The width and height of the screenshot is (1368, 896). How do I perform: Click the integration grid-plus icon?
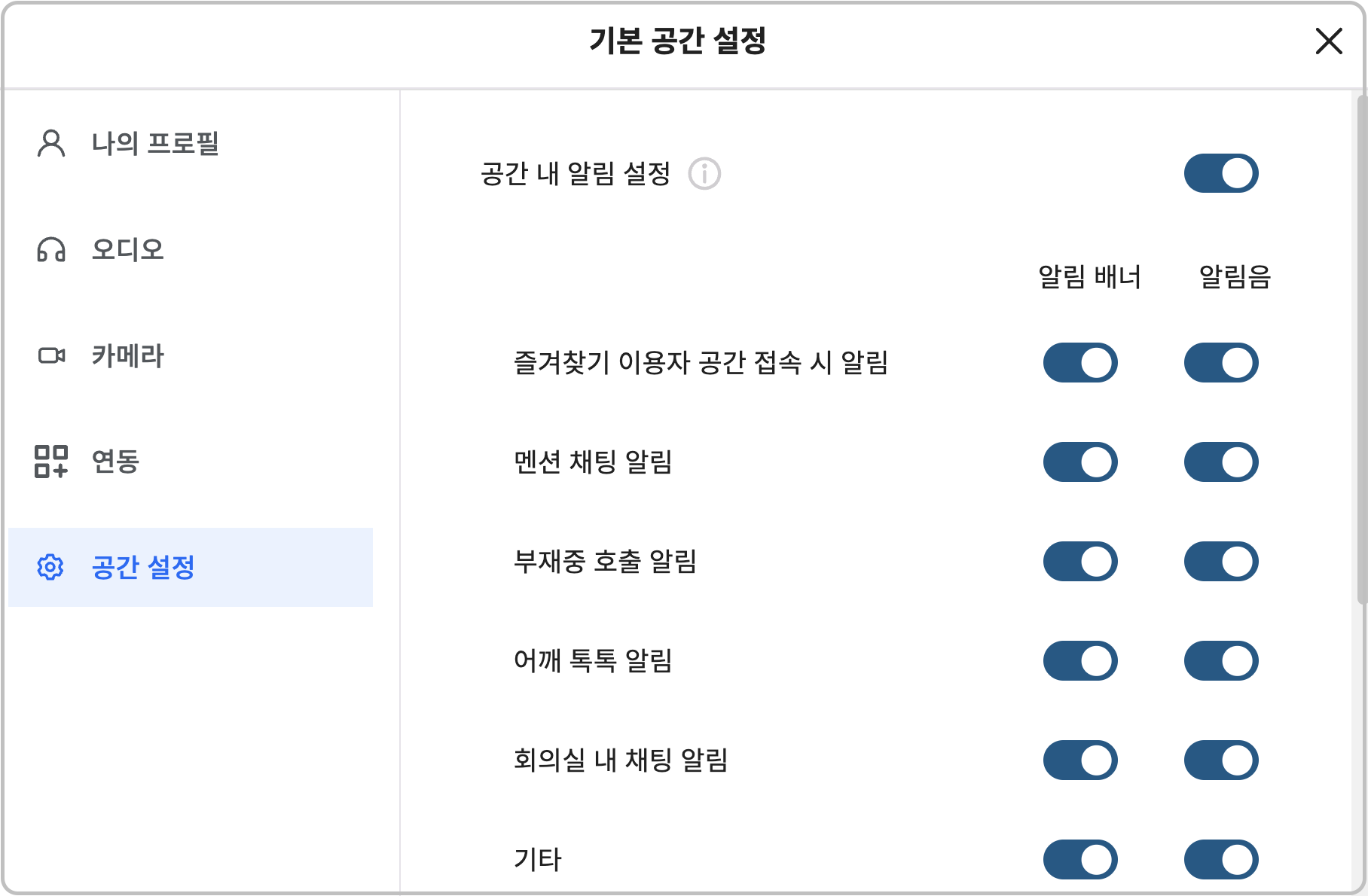click(51, 461)
